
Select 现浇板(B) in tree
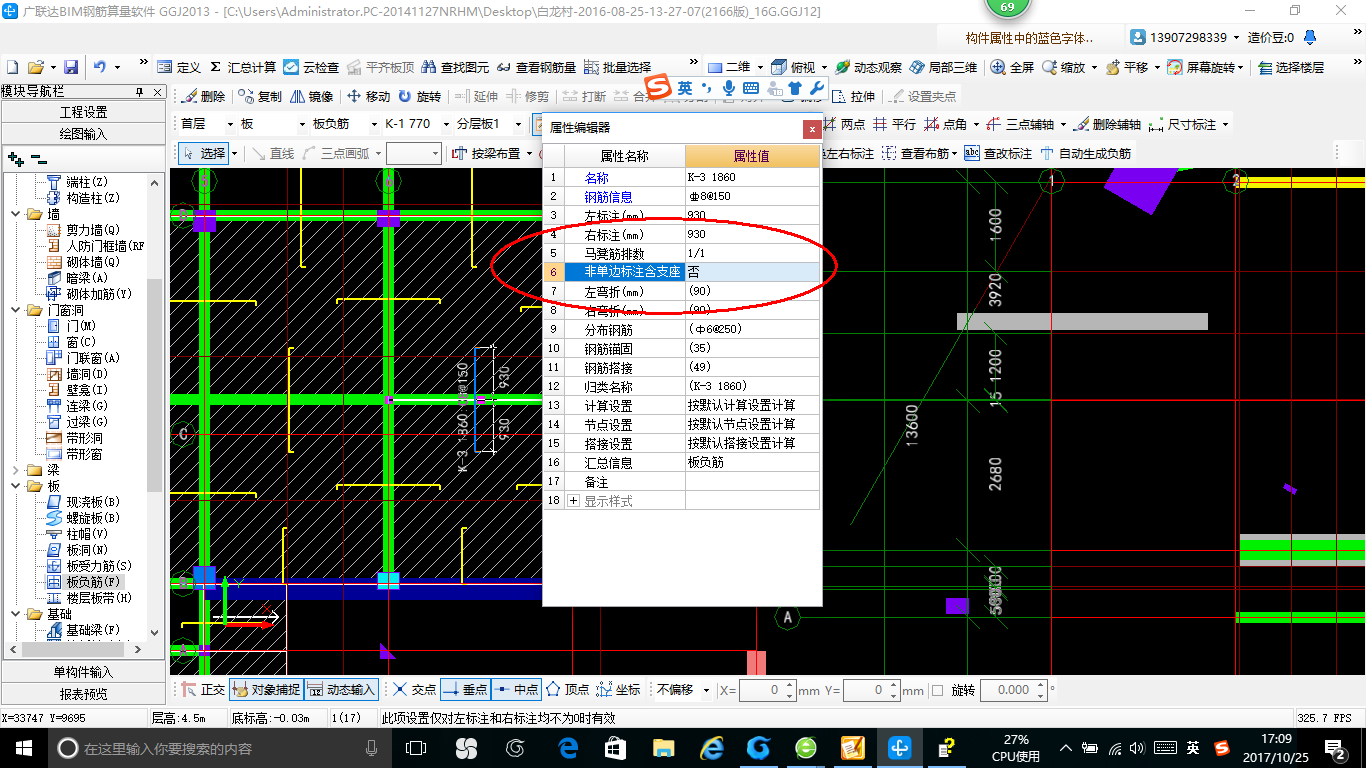(x=93, y=502)
